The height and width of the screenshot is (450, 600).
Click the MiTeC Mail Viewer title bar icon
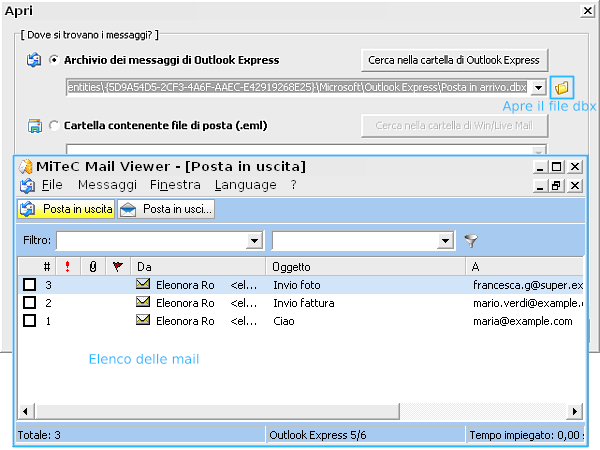[x=26, y=166]
